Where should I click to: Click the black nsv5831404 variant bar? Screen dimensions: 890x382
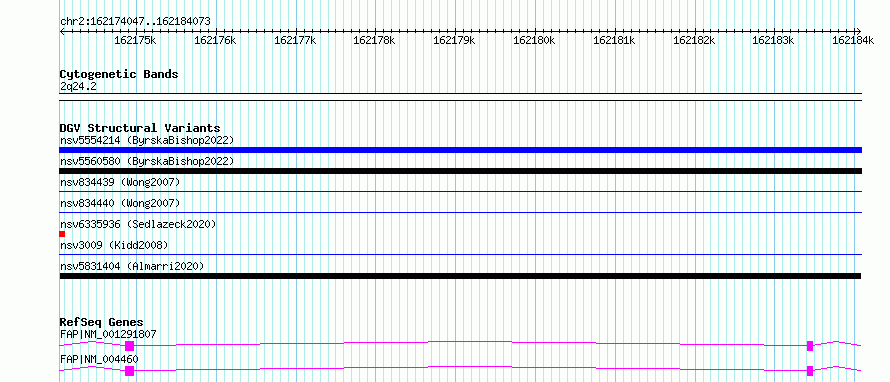pyautogui.click(x=460, y=276)
